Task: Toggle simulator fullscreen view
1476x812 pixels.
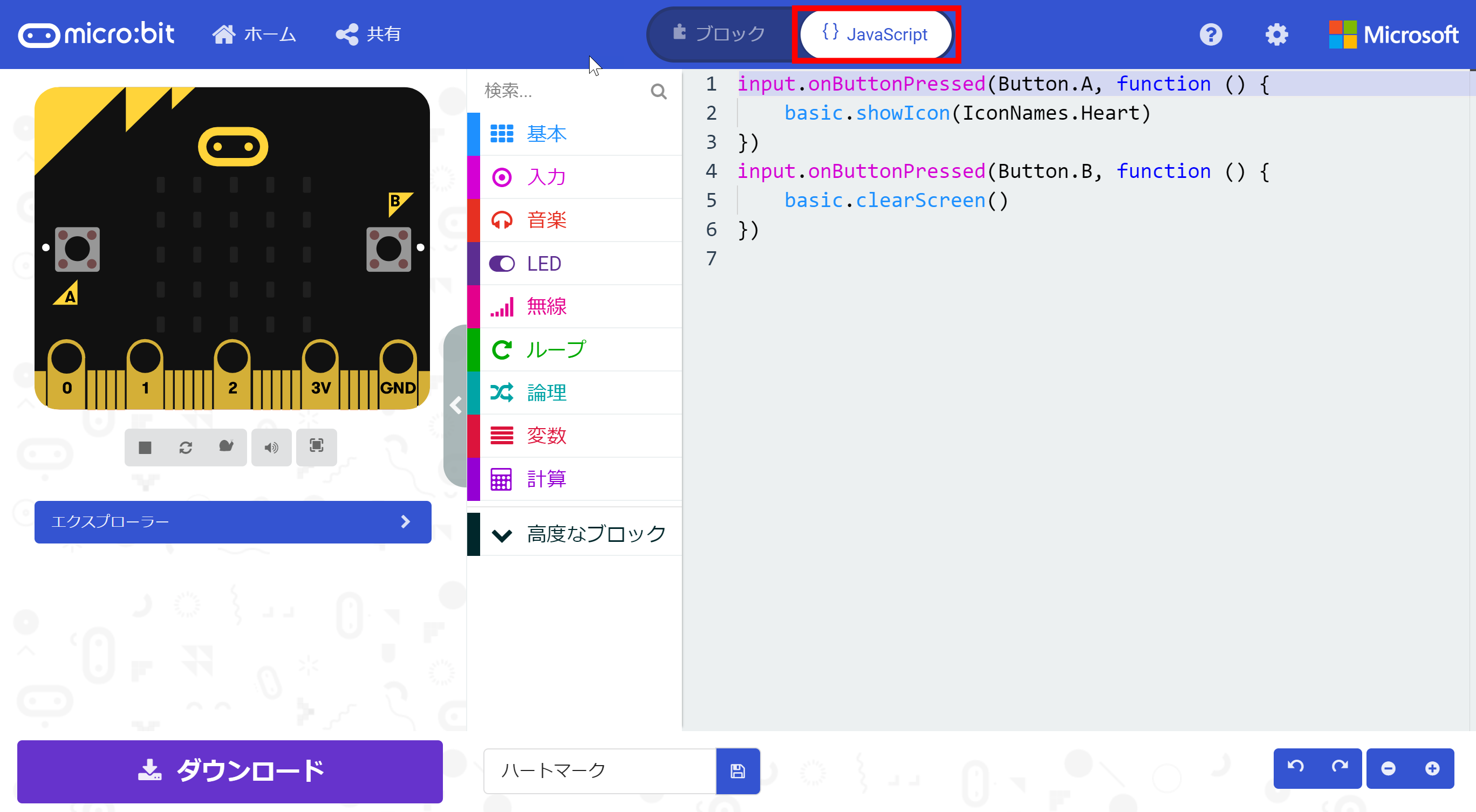Action: coord(316,447)
